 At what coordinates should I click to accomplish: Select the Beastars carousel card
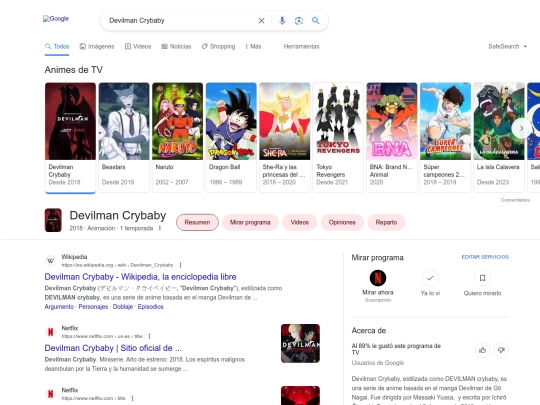pyautogui.click(x=124, y=137)
